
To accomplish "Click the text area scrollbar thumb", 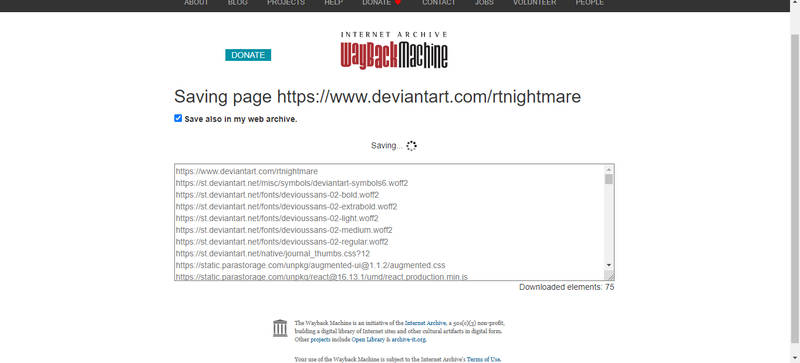I will click(609, 179).
